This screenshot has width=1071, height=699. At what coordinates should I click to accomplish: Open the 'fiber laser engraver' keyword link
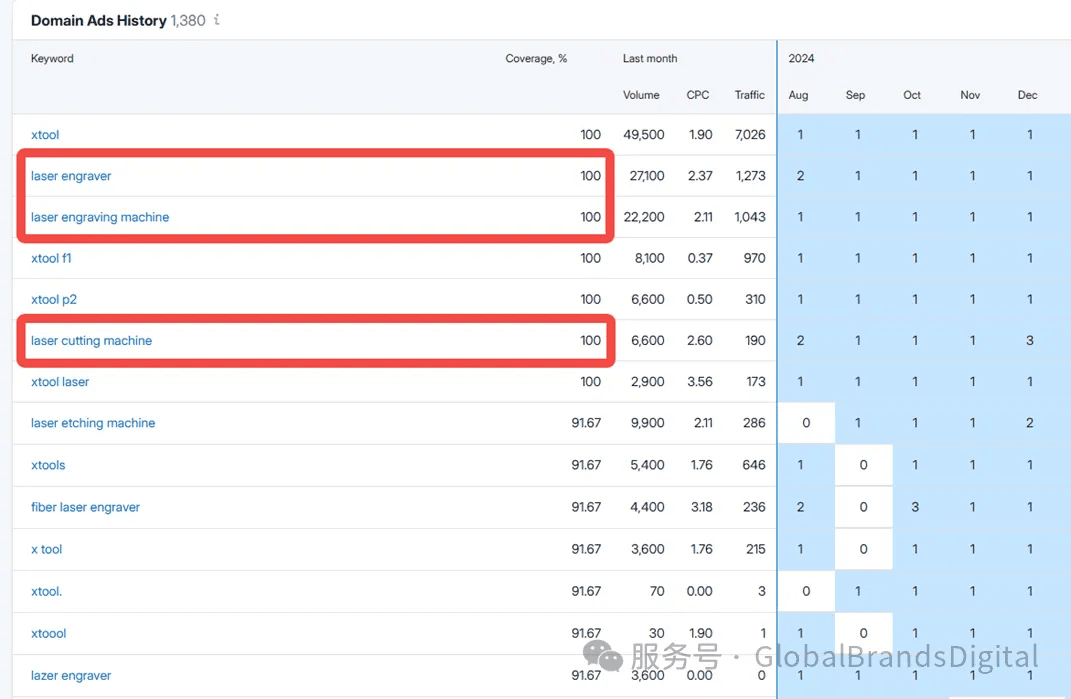85,507
